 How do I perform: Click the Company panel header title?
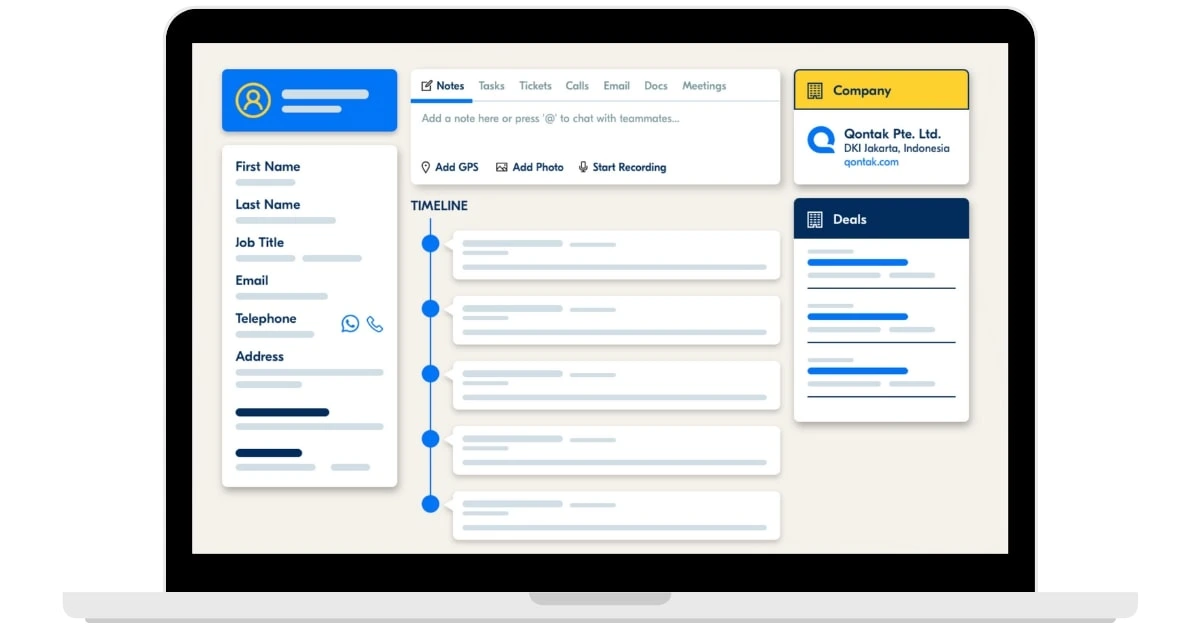(862, 90)
